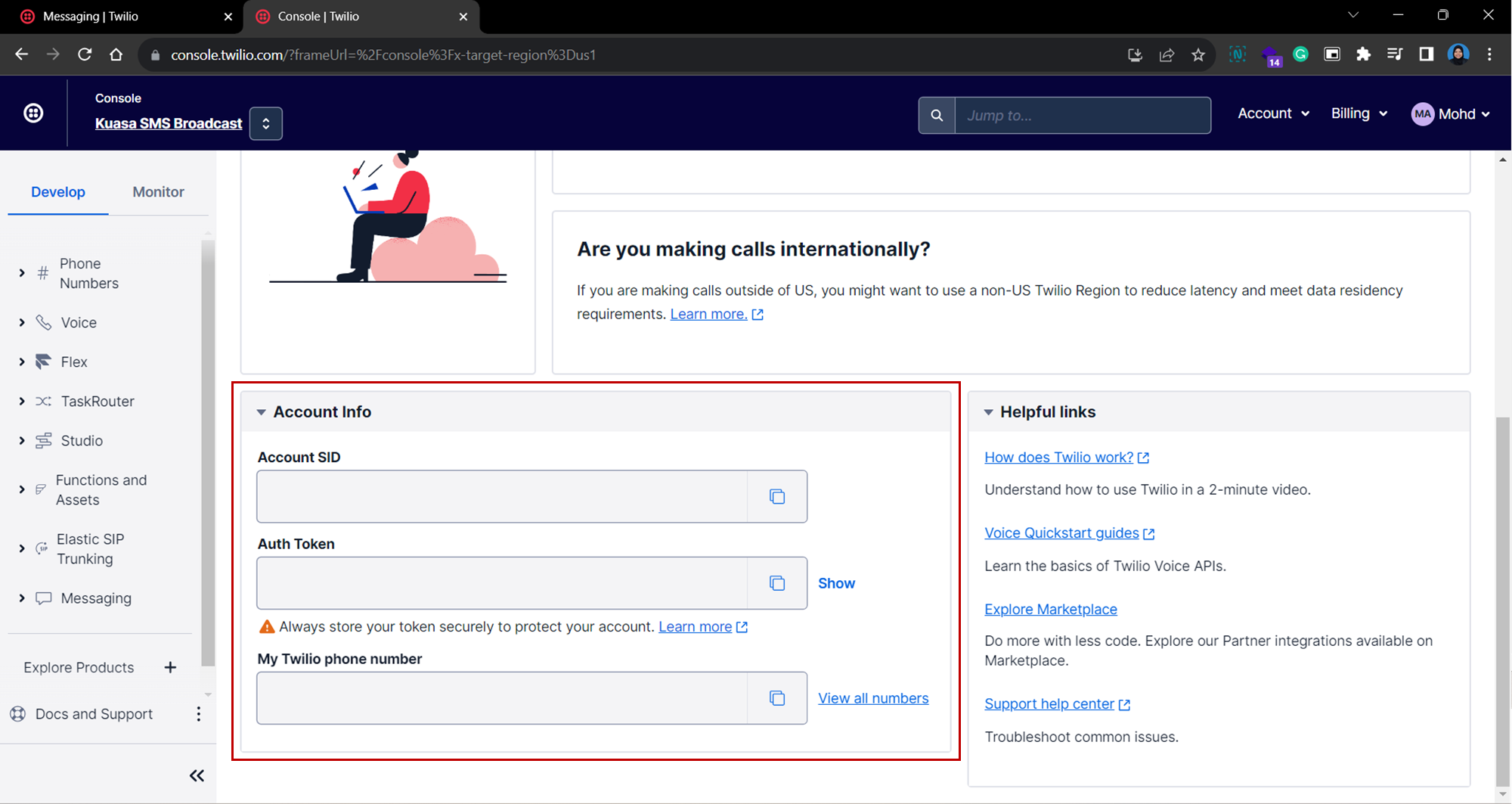The image size is (1512, 804).
Task: Bookmark this page with star icon
Action: click(x=1198, y=55)
